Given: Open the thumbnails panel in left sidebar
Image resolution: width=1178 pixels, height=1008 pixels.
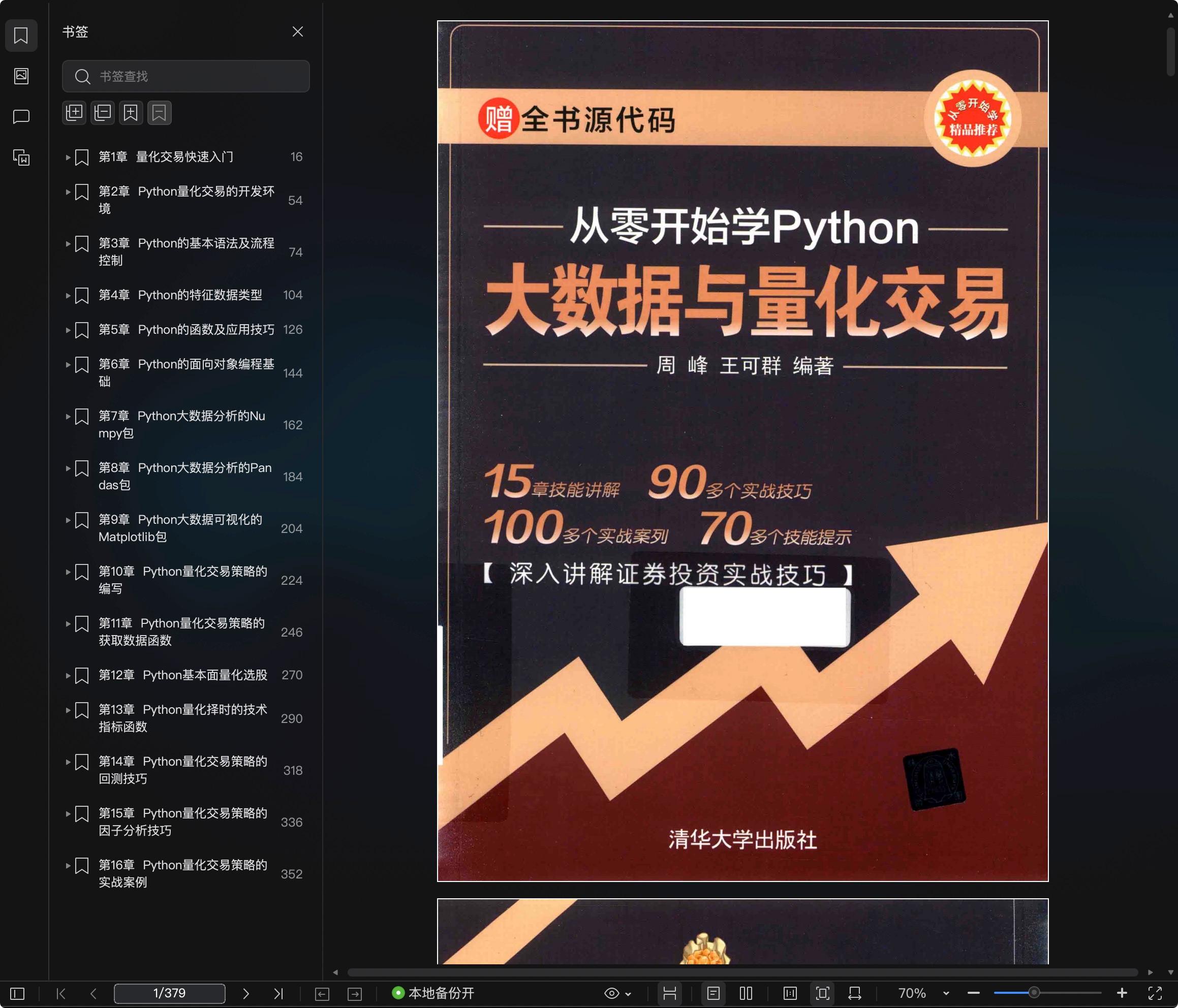Looking at the screenshot, I should pos(21,76).
